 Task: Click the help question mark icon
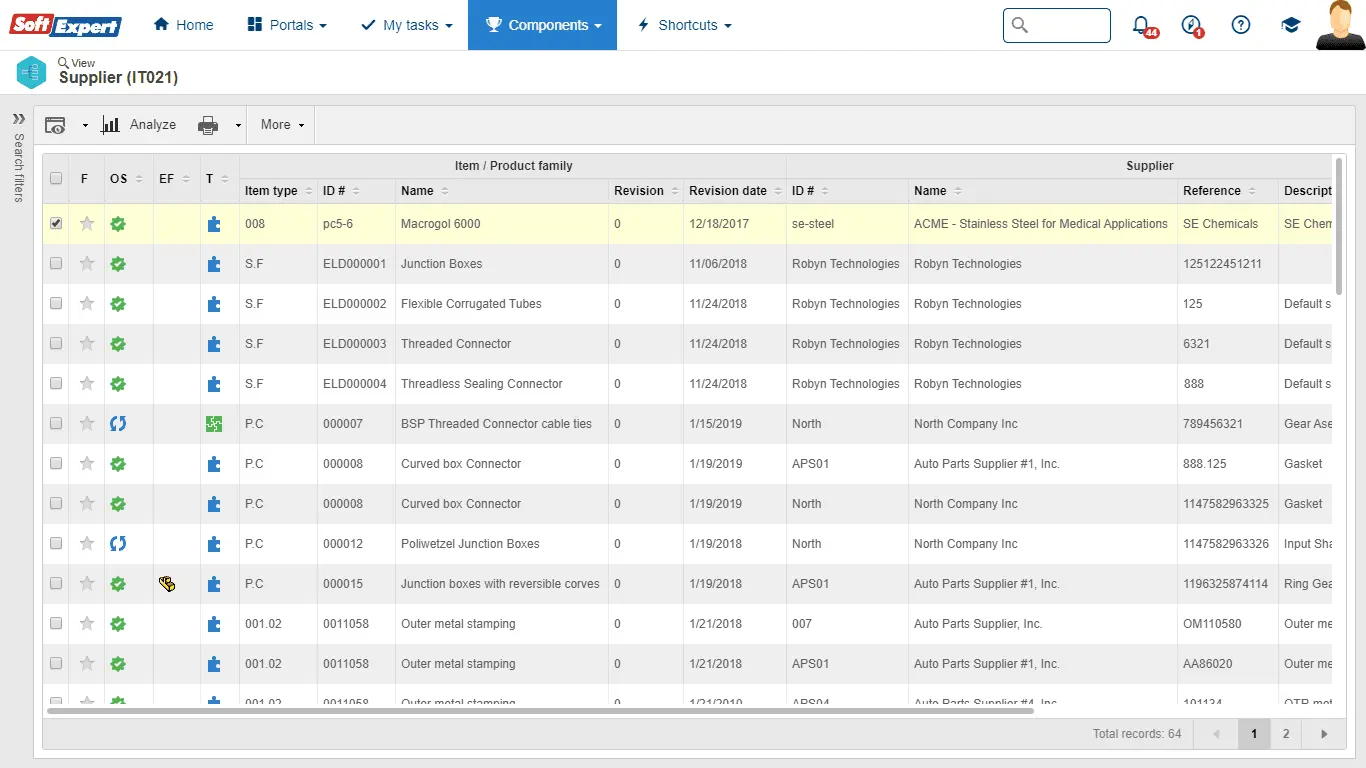(x=1241, y=25)
